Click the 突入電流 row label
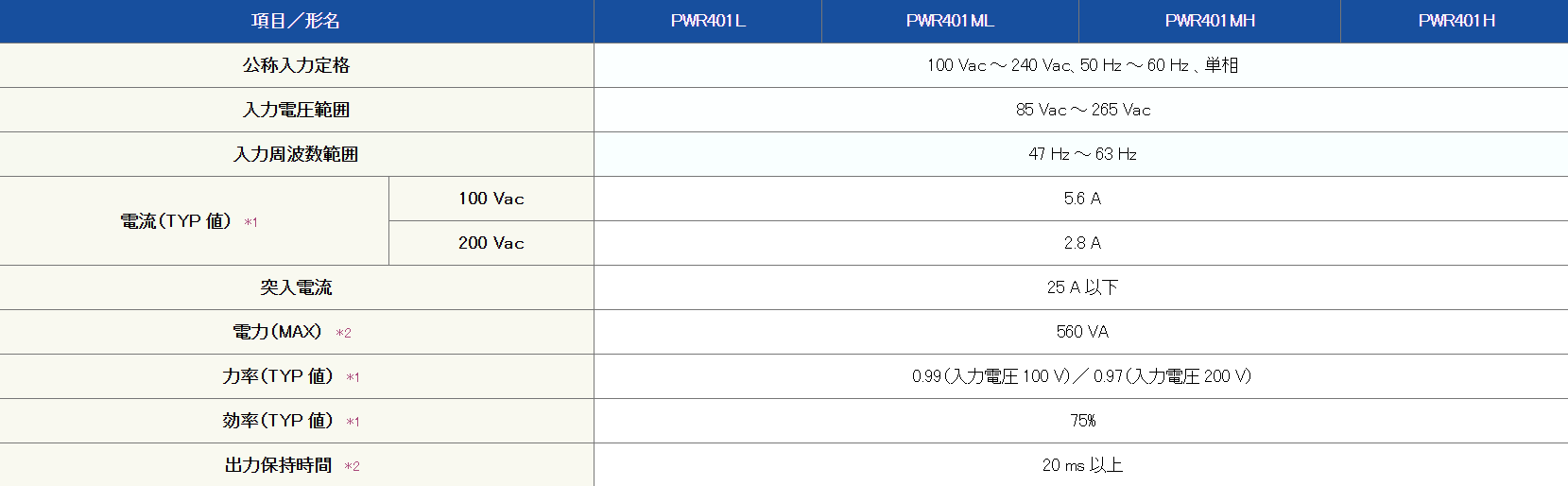 pos(296,287)
